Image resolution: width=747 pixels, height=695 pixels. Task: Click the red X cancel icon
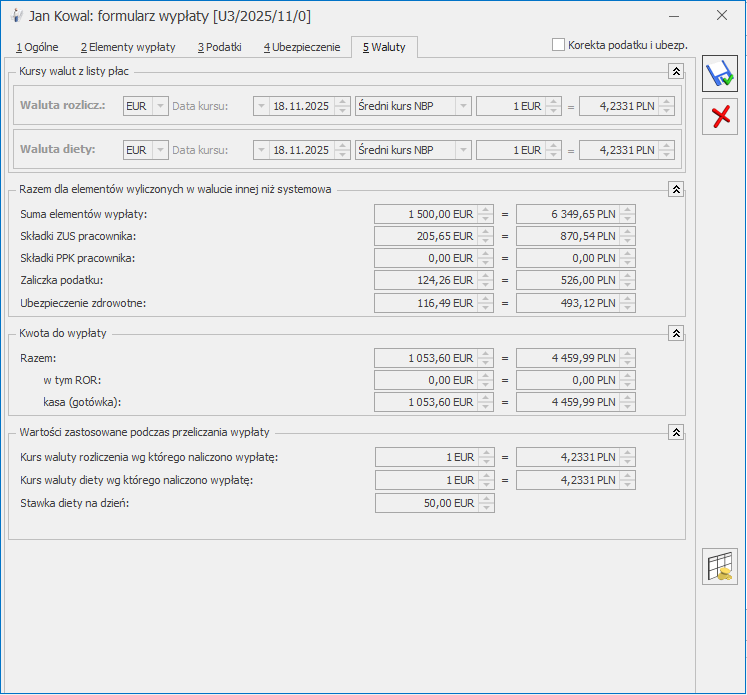pyautogui.click(x=719, y=118)
